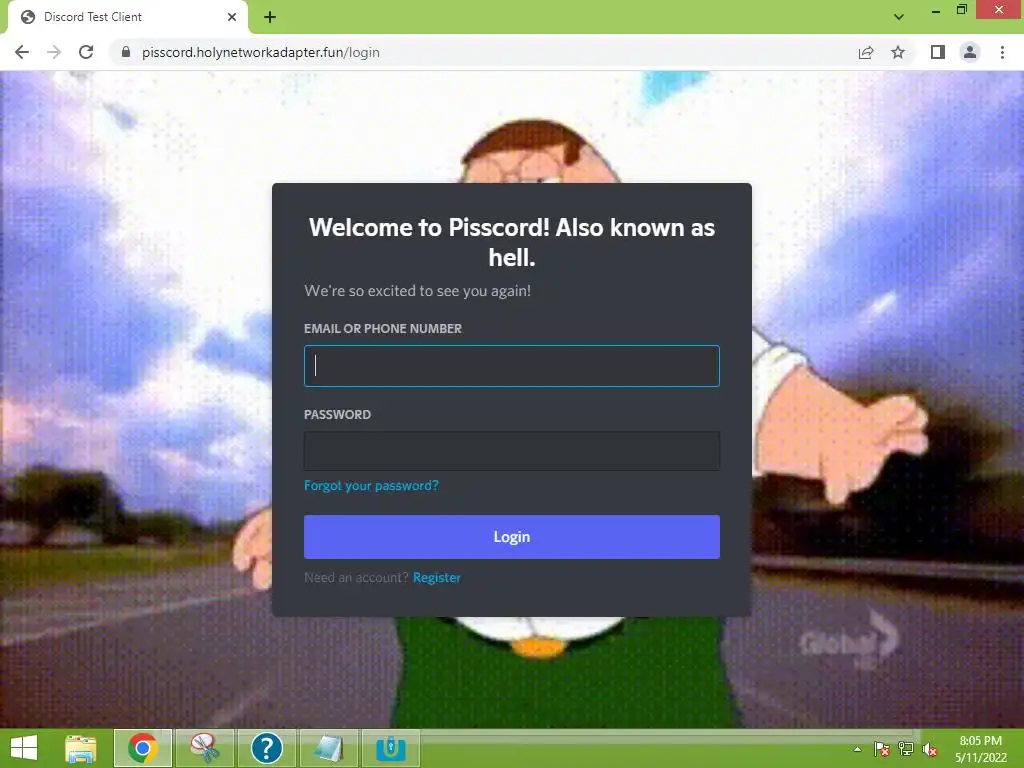Open the tab search chevron
This screenshot has width=1024, height=768.
pos(899,17)
